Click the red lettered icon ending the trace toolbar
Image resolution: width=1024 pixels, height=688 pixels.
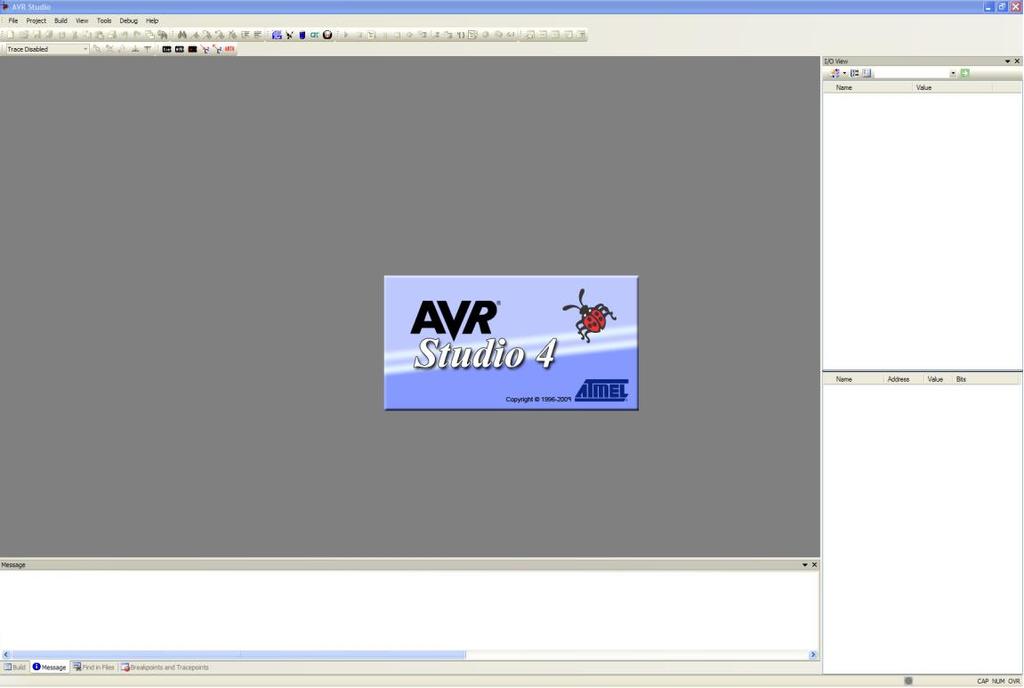point(229,50)
